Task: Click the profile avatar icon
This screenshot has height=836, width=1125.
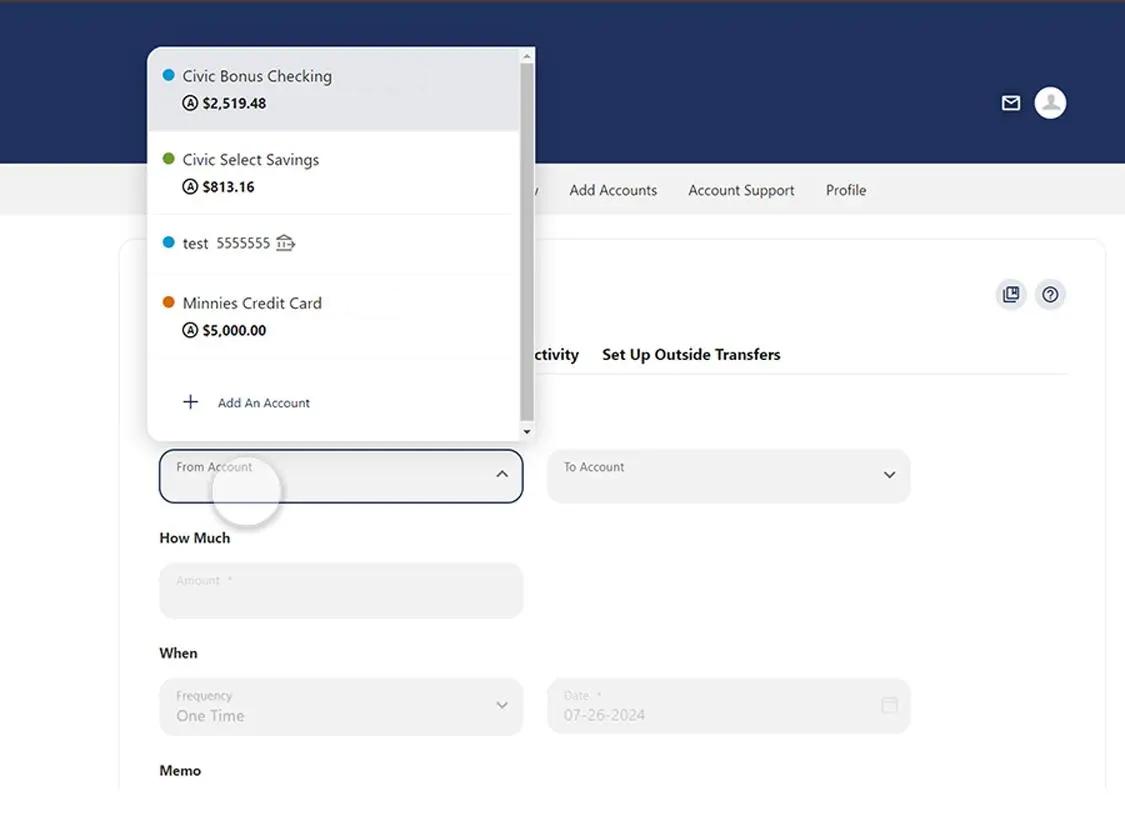Action: coord(1050,102)
